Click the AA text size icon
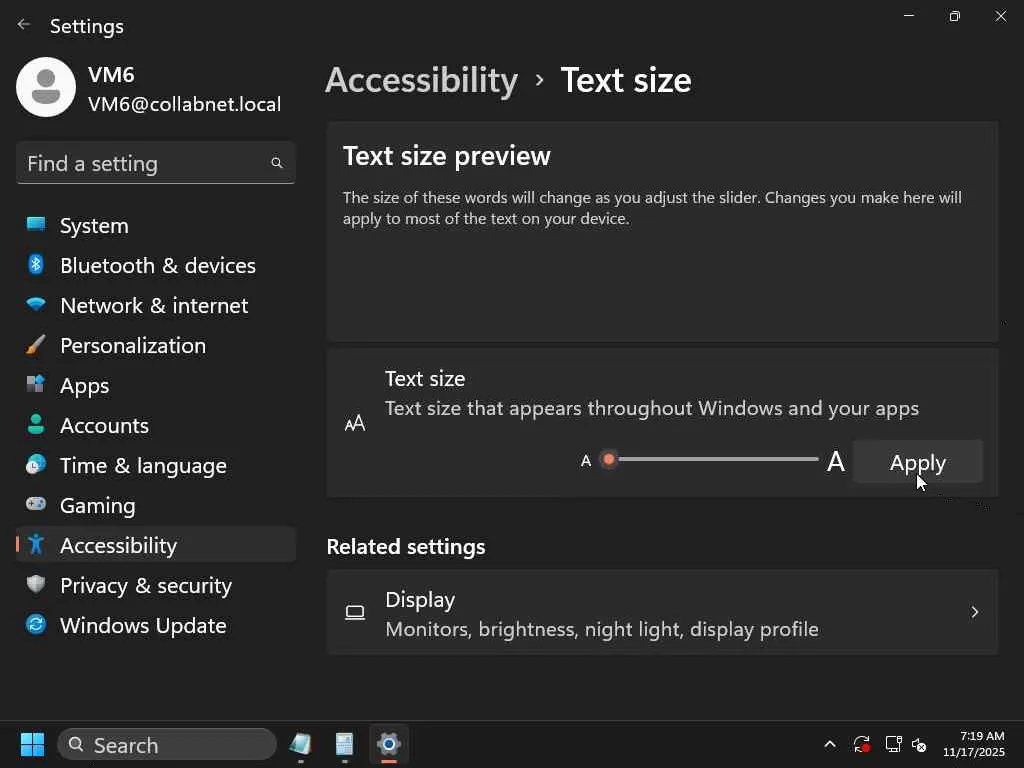 pos(355,424)
